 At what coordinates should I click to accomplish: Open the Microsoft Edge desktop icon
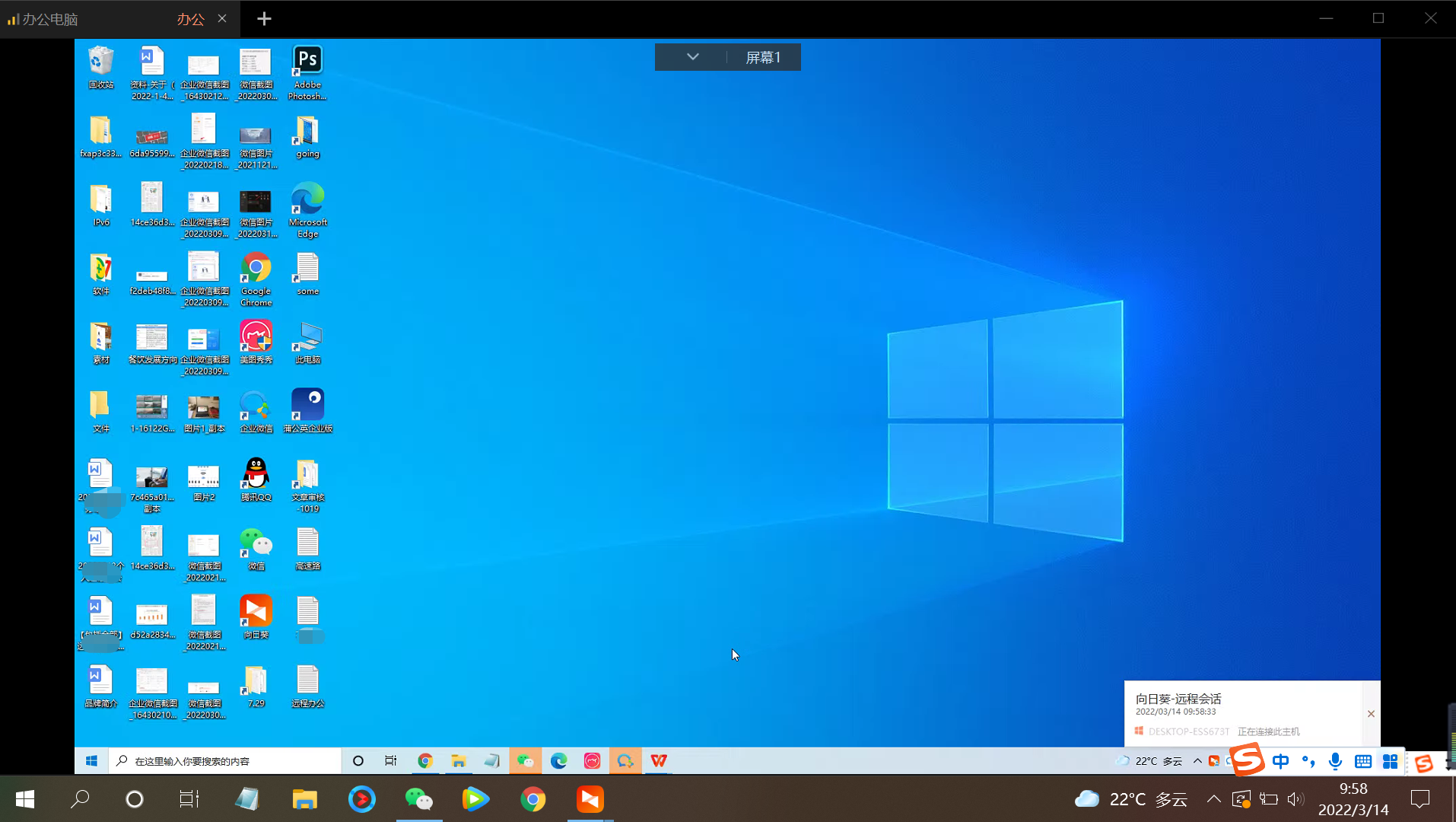[x=307, y=199]
